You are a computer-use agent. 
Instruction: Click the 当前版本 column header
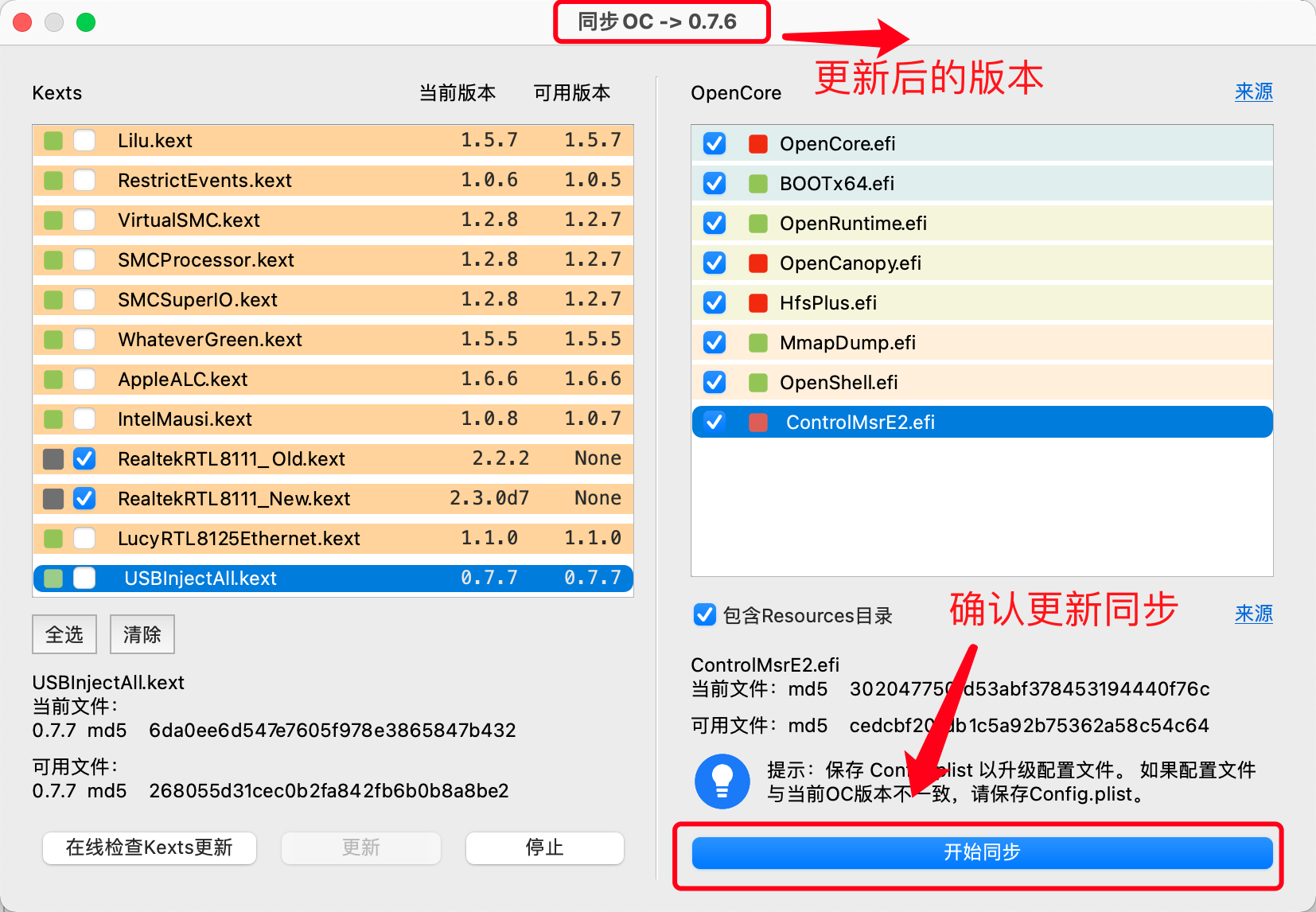click(457, 93)
